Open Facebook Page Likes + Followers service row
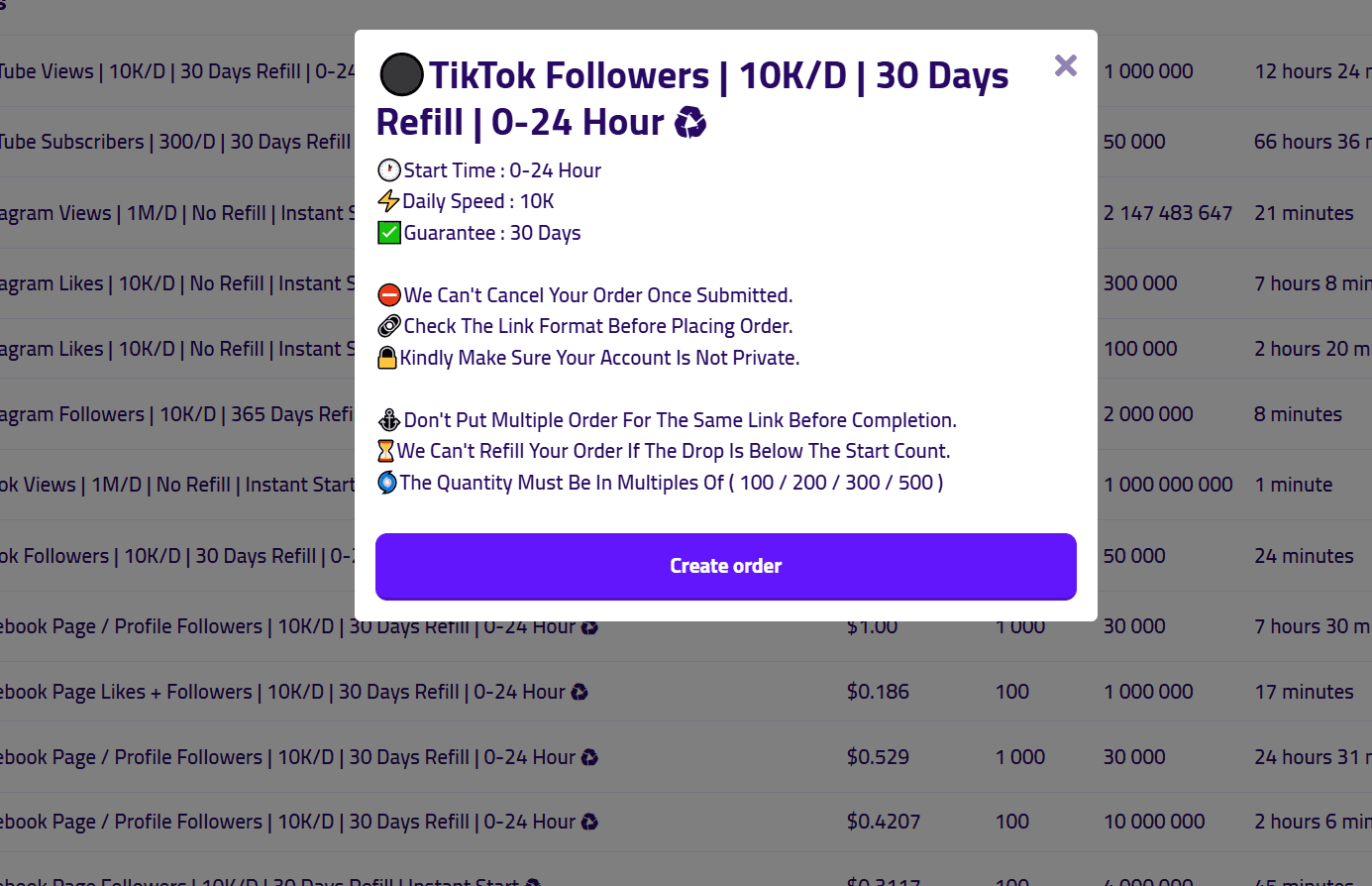 [686, 692]
